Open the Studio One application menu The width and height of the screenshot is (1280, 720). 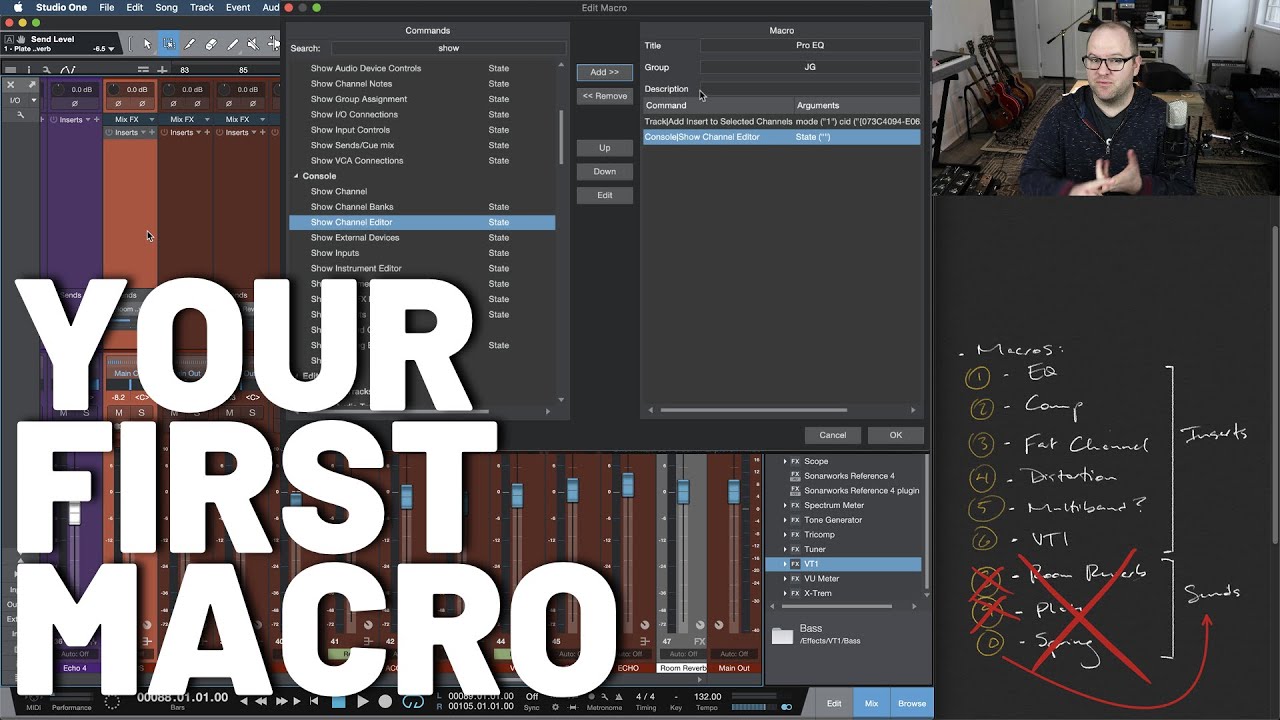pos(61,7)
